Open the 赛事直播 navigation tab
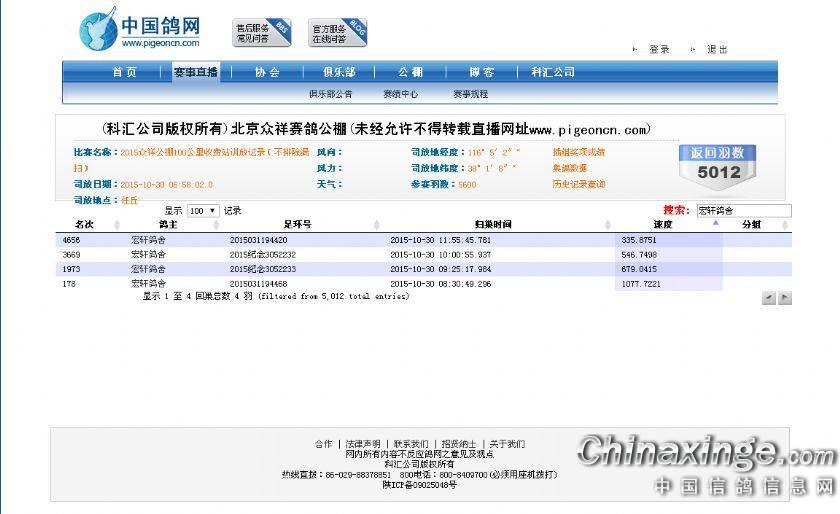The width and height of the screenshot is (840, 514). tap(196, 72)
